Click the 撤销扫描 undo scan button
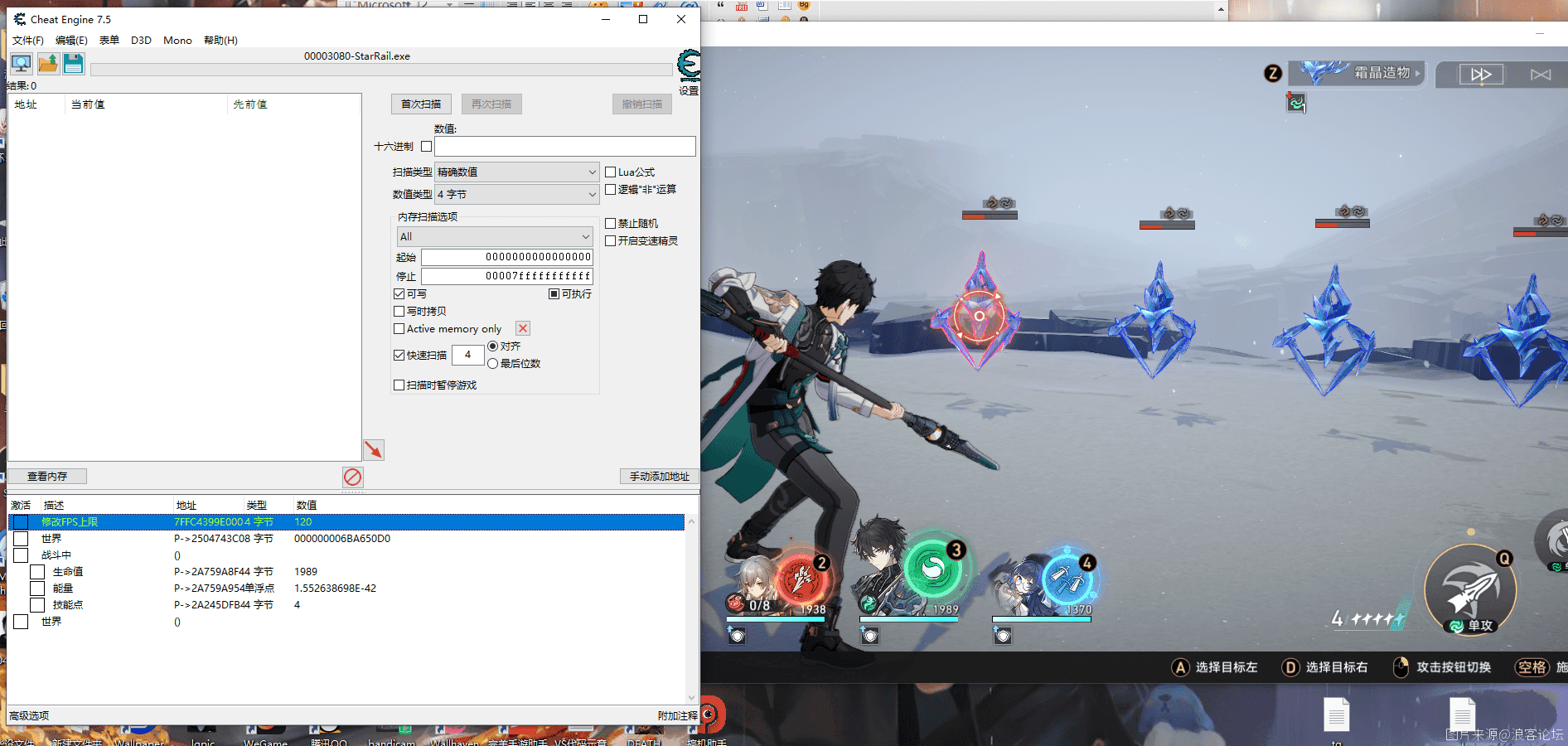1568x746 pixels. [x=642, y=104]
